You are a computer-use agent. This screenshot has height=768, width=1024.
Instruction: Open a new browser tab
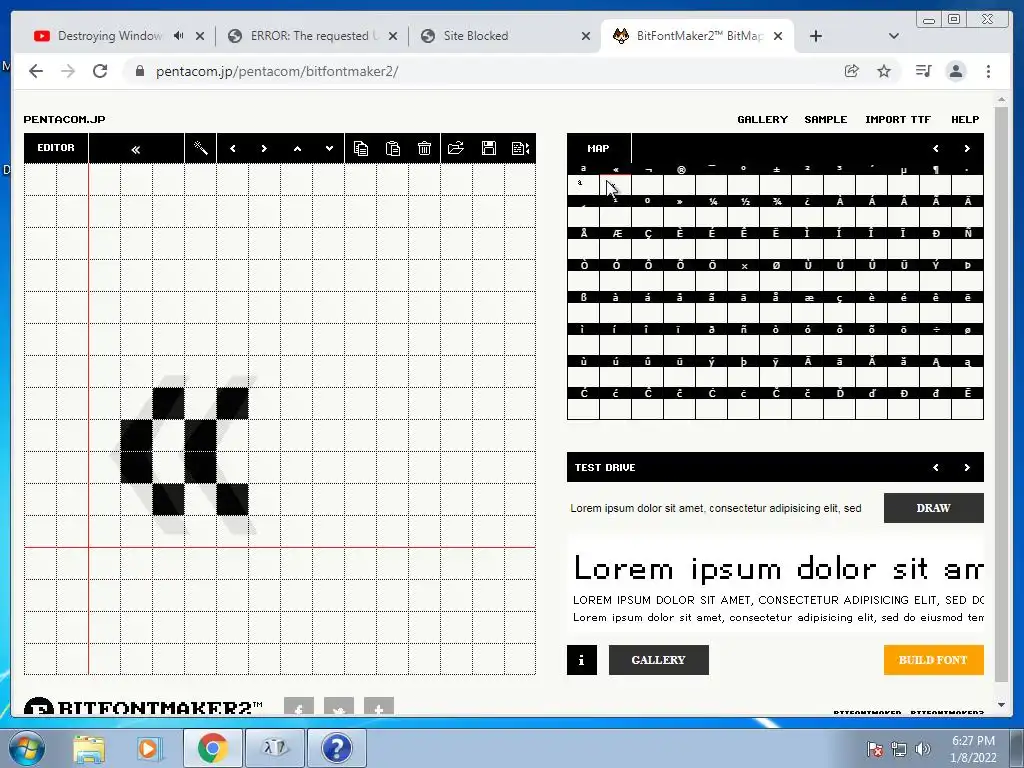coord(816,36)
